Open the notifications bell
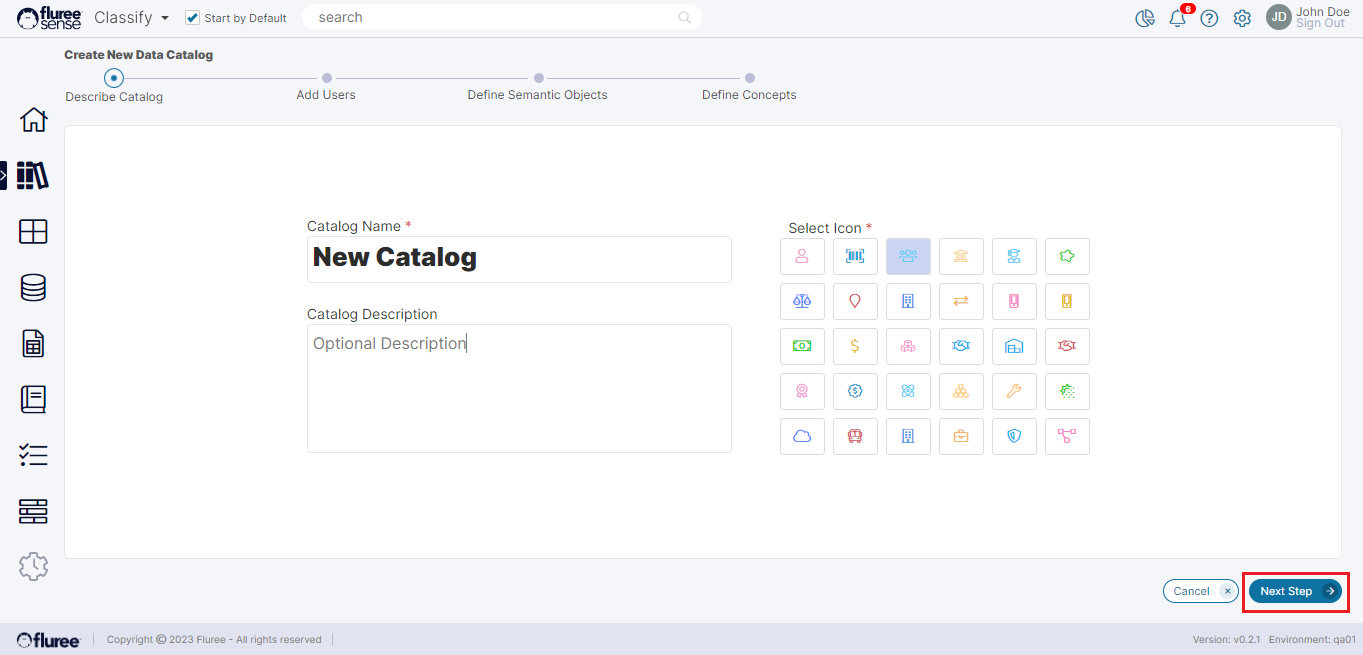 pyautogui.click(x=1177, y=18)
